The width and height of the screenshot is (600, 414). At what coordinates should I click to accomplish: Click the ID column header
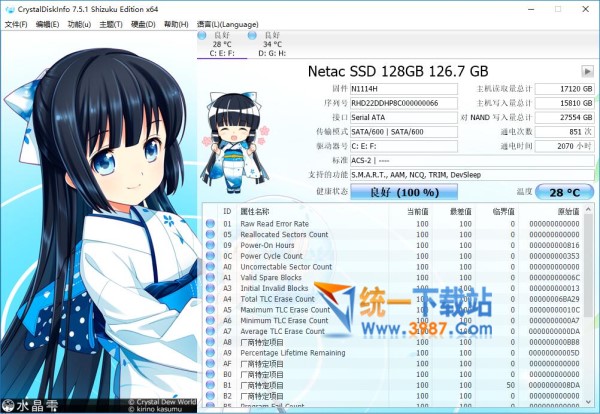[x=227, y=212]
